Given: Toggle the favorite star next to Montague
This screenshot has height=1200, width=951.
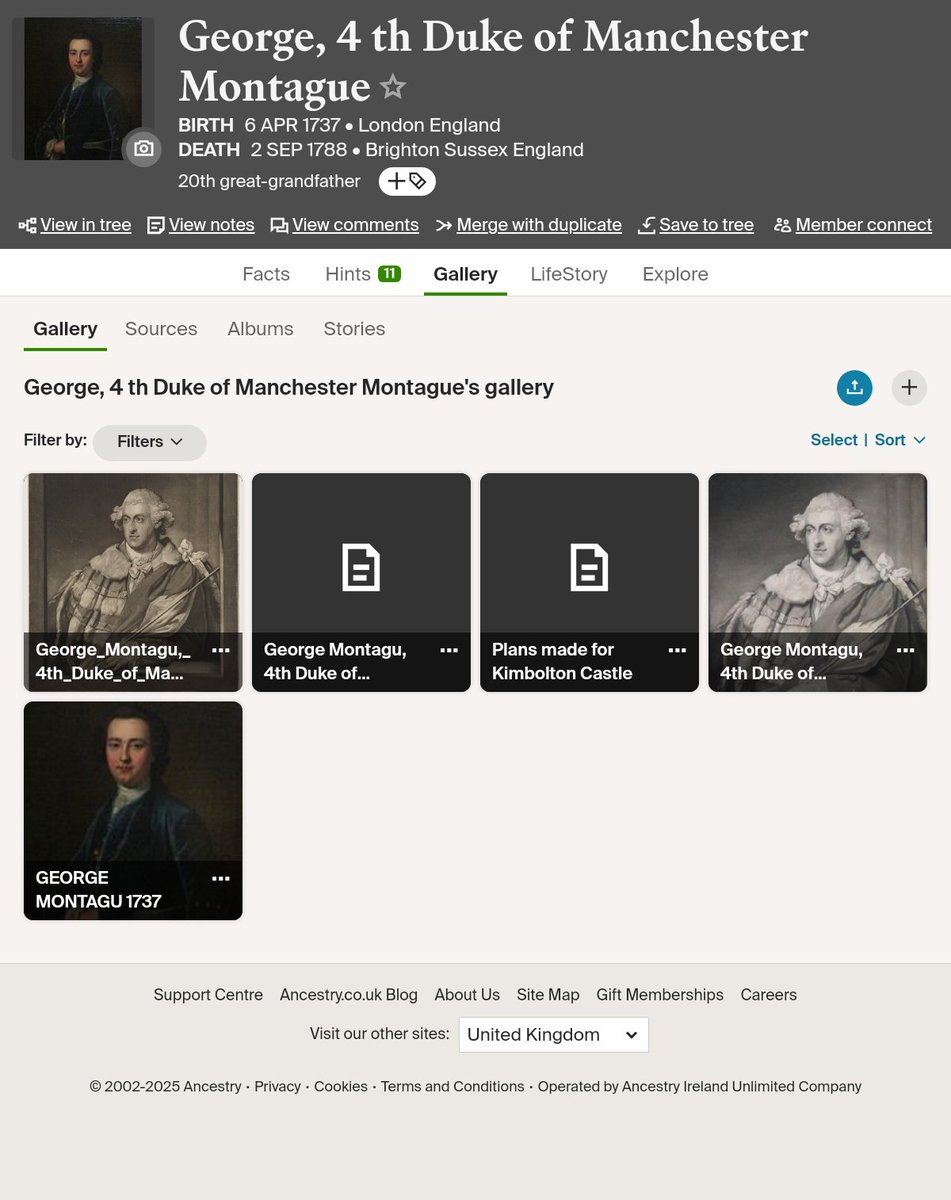Looking at the screenshot, I should coord(393,87).
